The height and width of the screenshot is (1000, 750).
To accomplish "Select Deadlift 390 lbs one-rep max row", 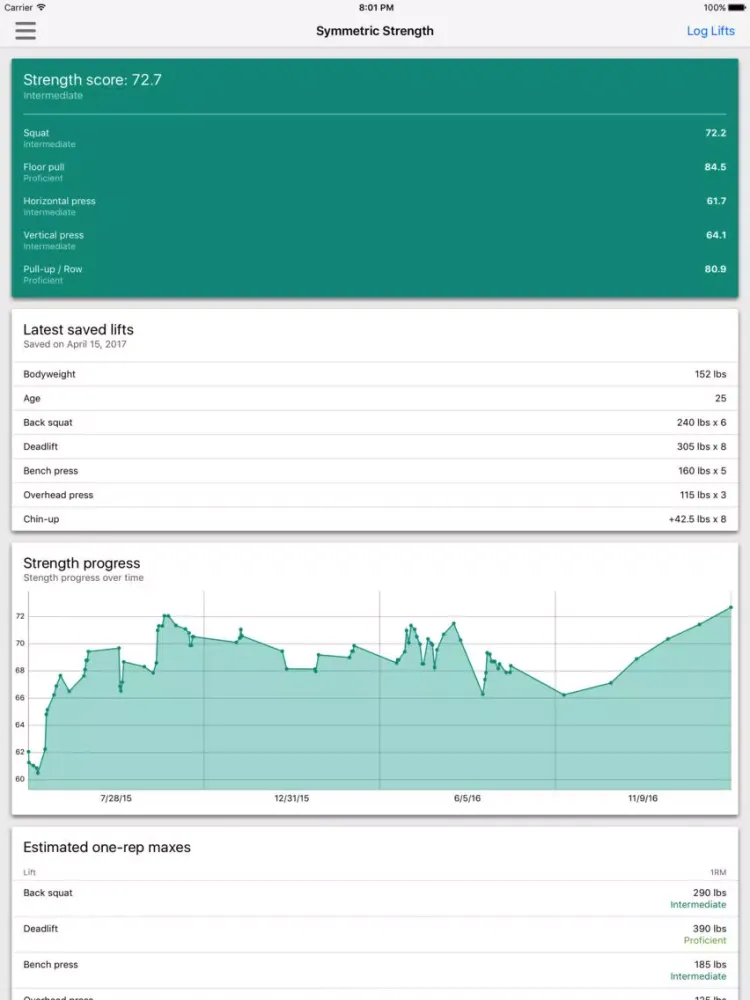I will point(375,934).
